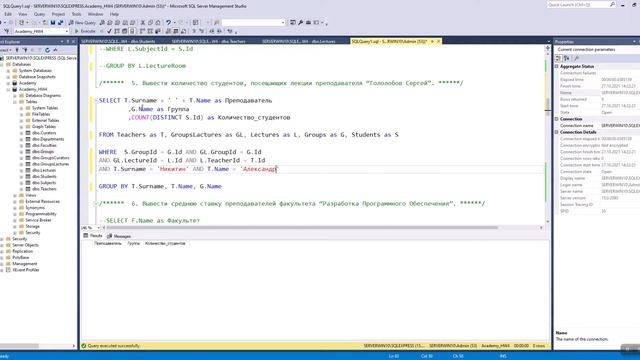640x360 pixels.
Task: Click the Increase indent icon
Action: pyautogui.click(x=220, y=31)
